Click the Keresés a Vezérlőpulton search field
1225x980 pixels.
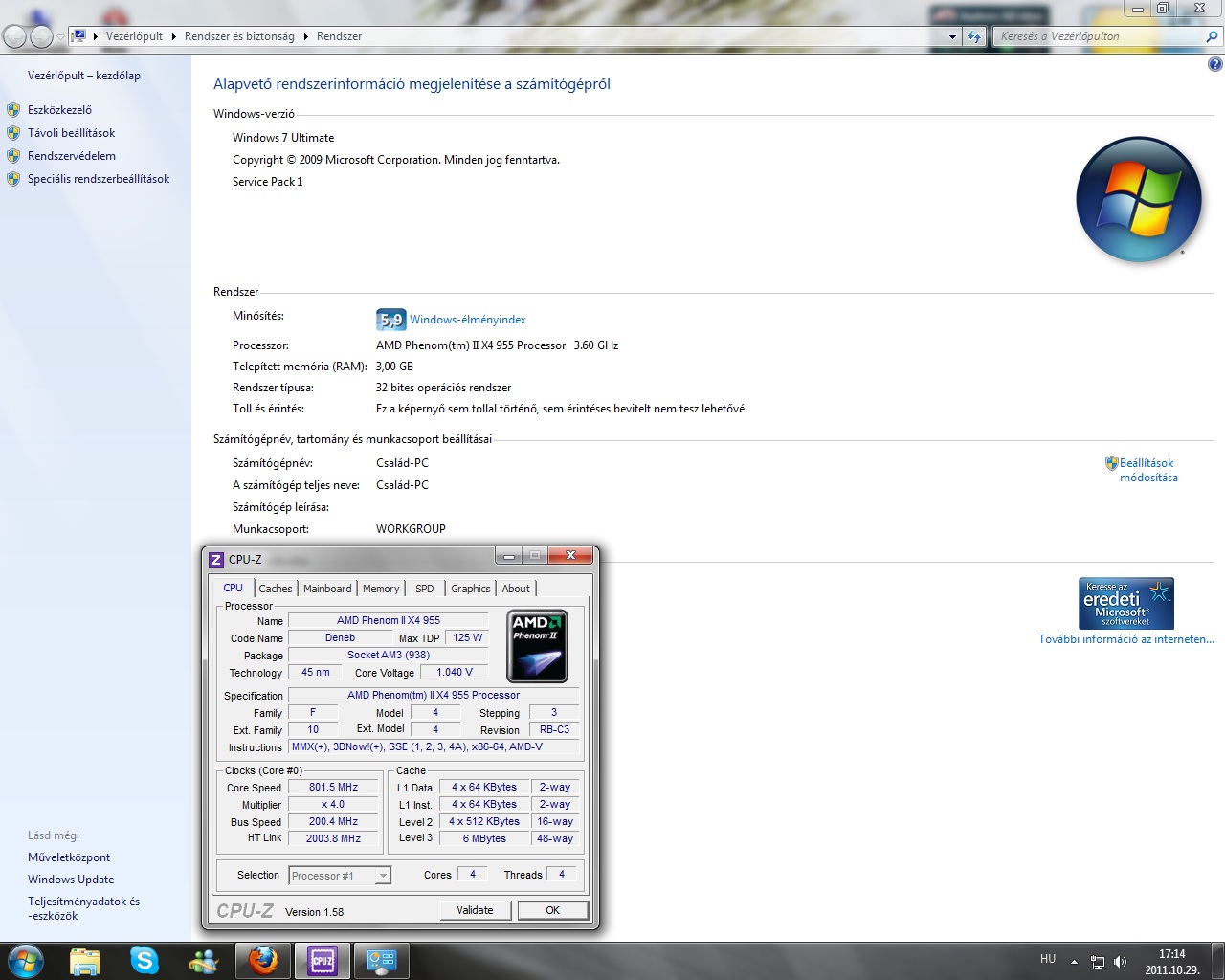[1099, 36]
